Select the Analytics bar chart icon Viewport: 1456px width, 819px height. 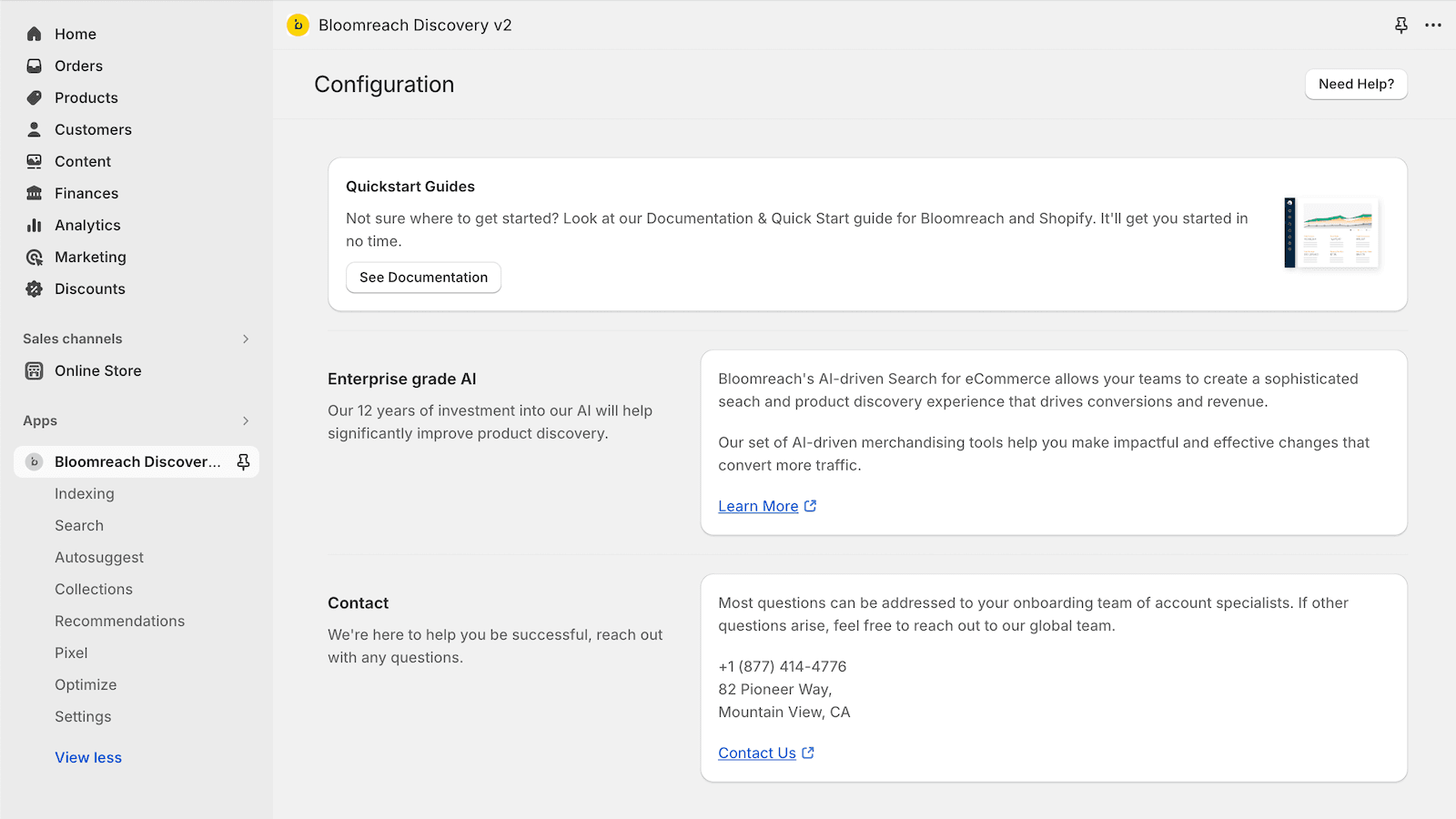pyautogui.click(x=35, y=225)
